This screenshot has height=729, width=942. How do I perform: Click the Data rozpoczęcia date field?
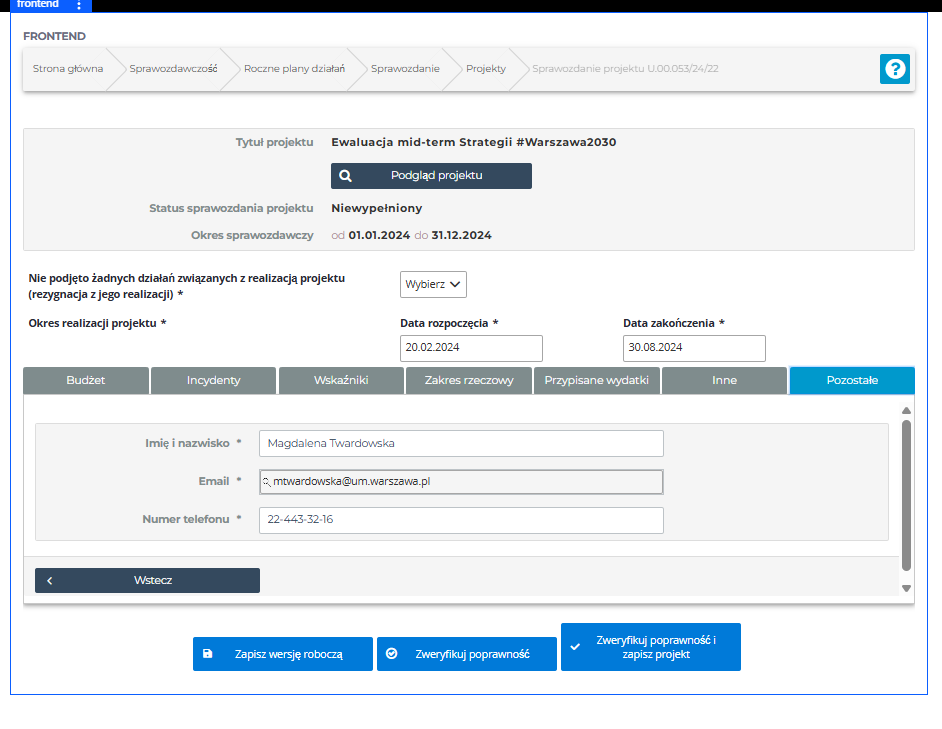(x=471, y=348)
